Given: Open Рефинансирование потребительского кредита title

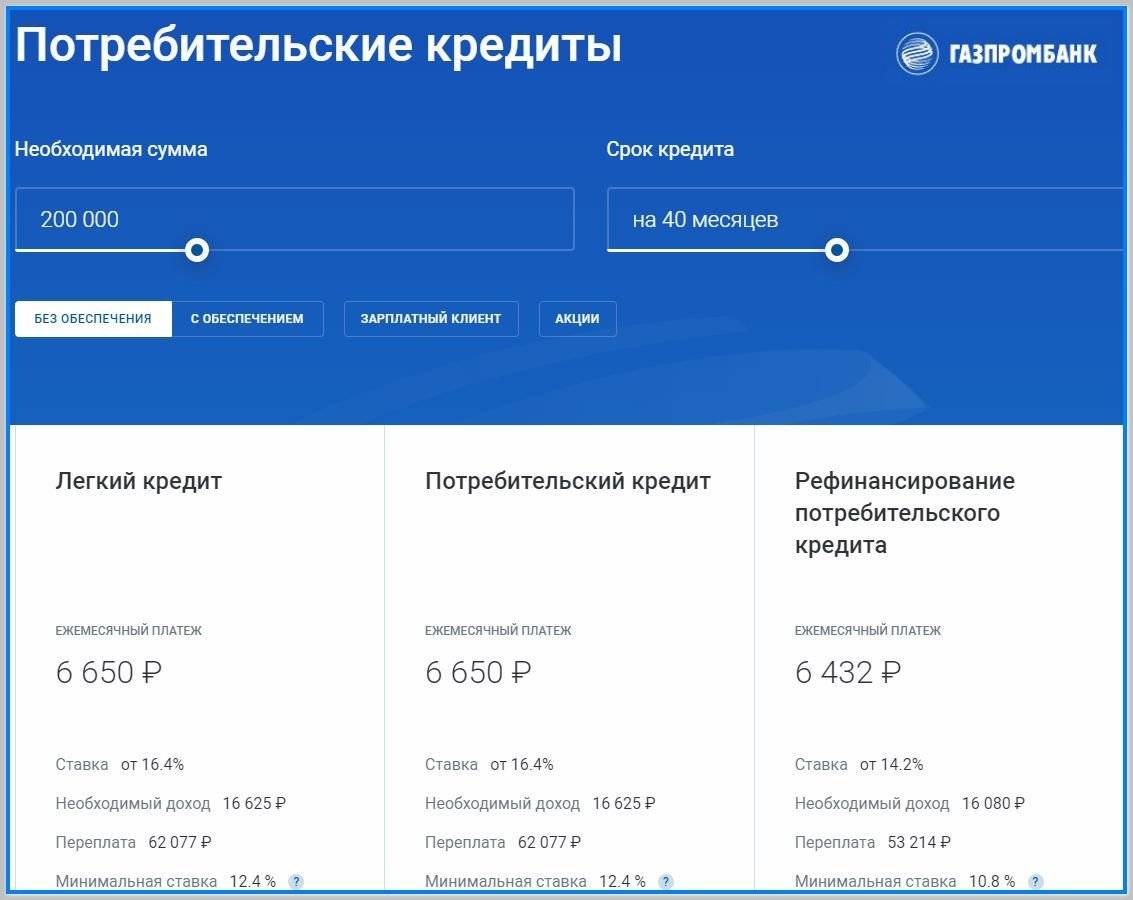Looking at the screenshot, I should tap(904, 513).
